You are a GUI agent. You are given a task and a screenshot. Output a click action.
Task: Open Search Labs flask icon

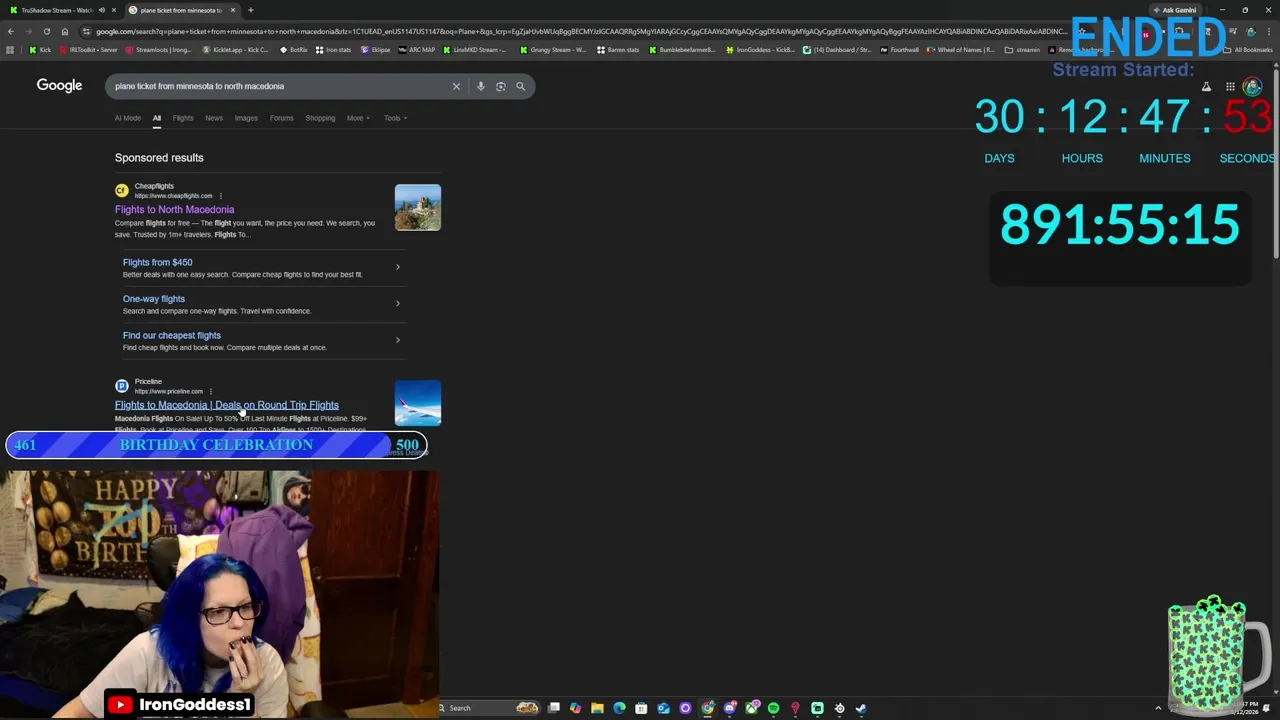[x=1206, y=87]
